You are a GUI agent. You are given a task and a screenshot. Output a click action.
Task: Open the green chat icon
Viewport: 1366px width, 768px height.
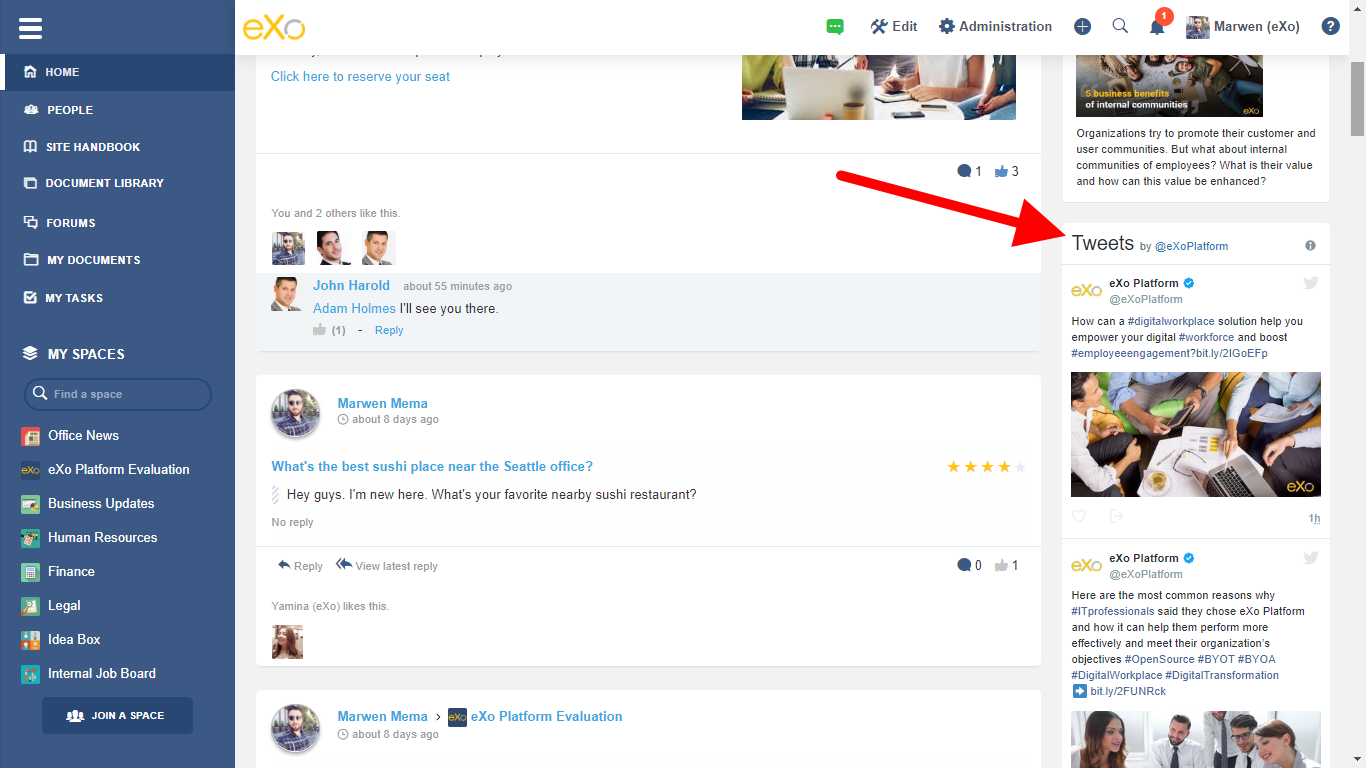(x=835, y=27)
